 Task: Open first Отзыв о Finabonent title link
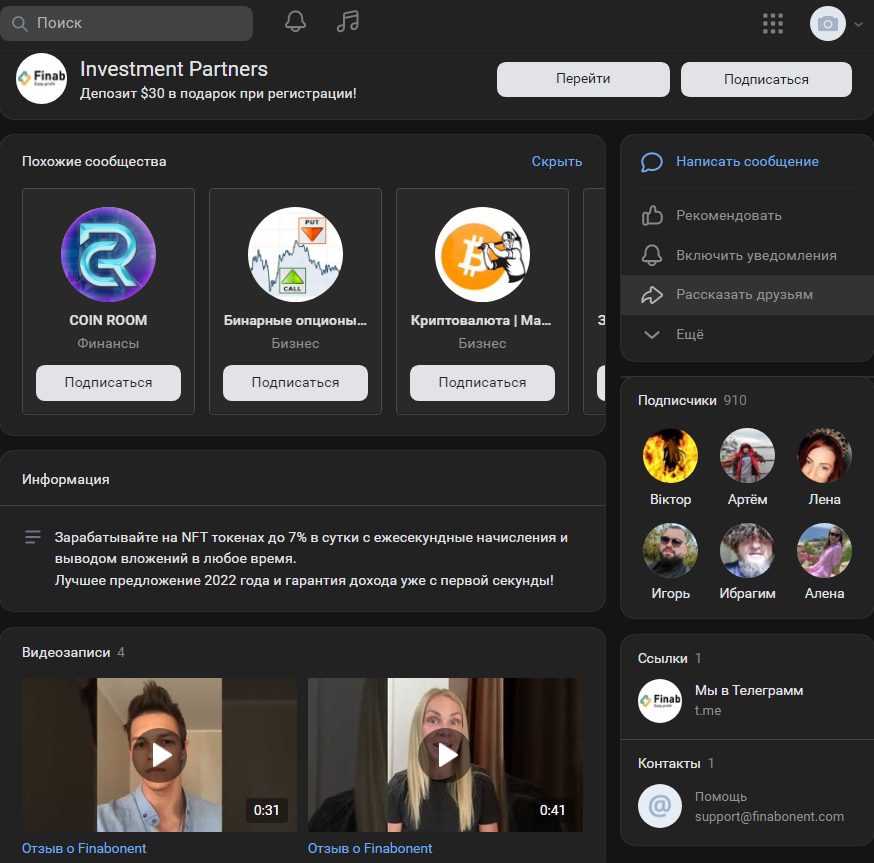(84, 848)
